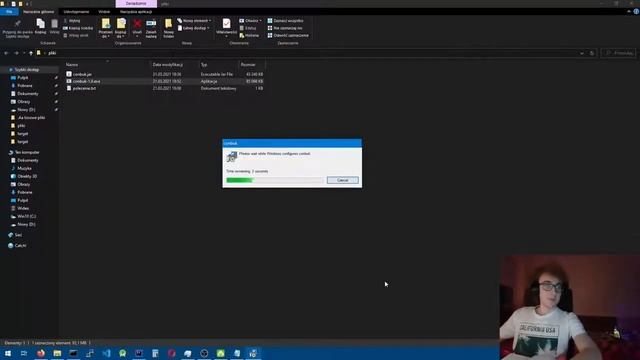Viewport: 640px width, 360px height.
Task: Click Wklej skrót (Paste shortcut) in the ribbon
Action: click(x=76, y=36)
